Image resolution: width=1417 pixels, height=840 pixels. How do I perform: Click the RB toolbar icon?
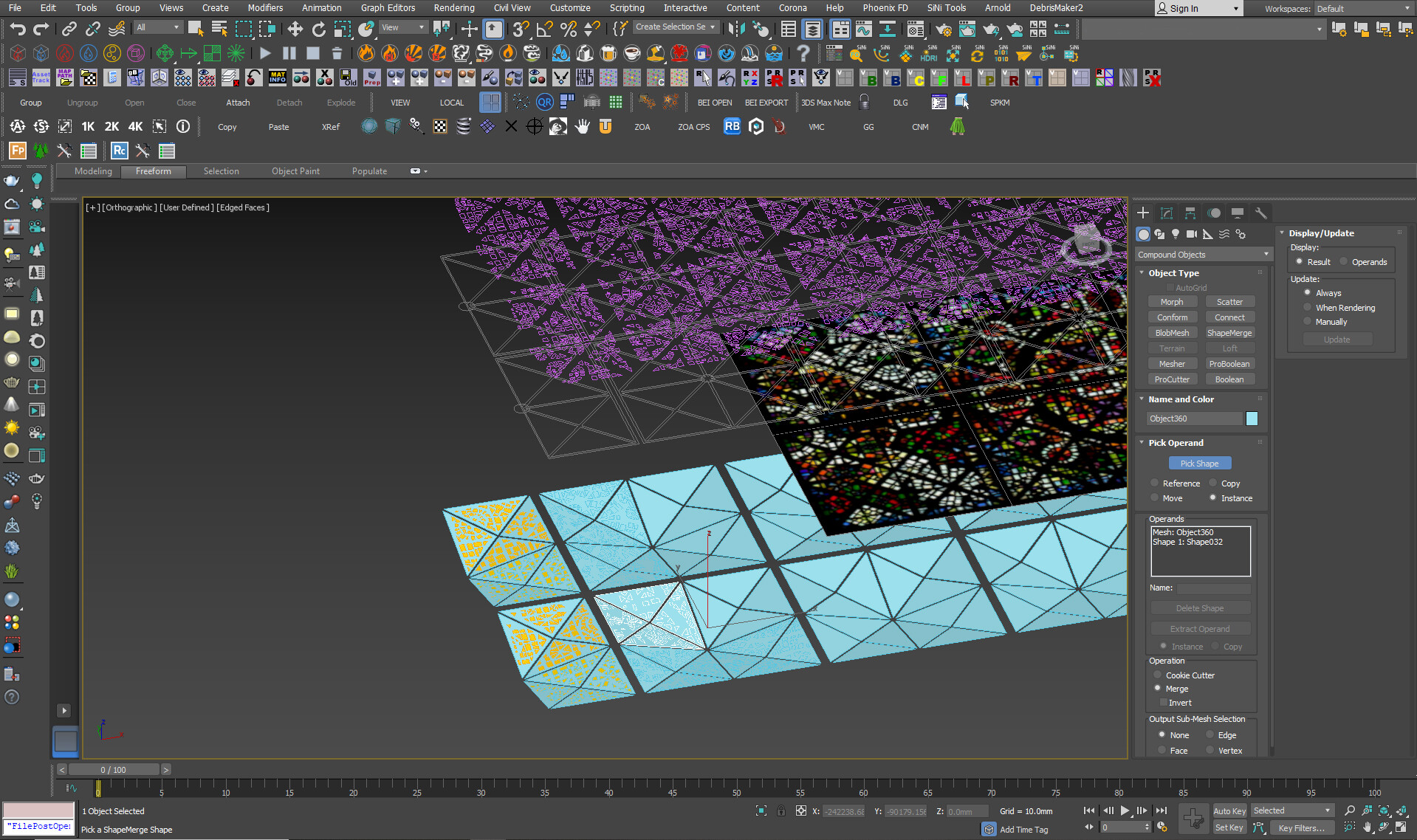(732, 127)
